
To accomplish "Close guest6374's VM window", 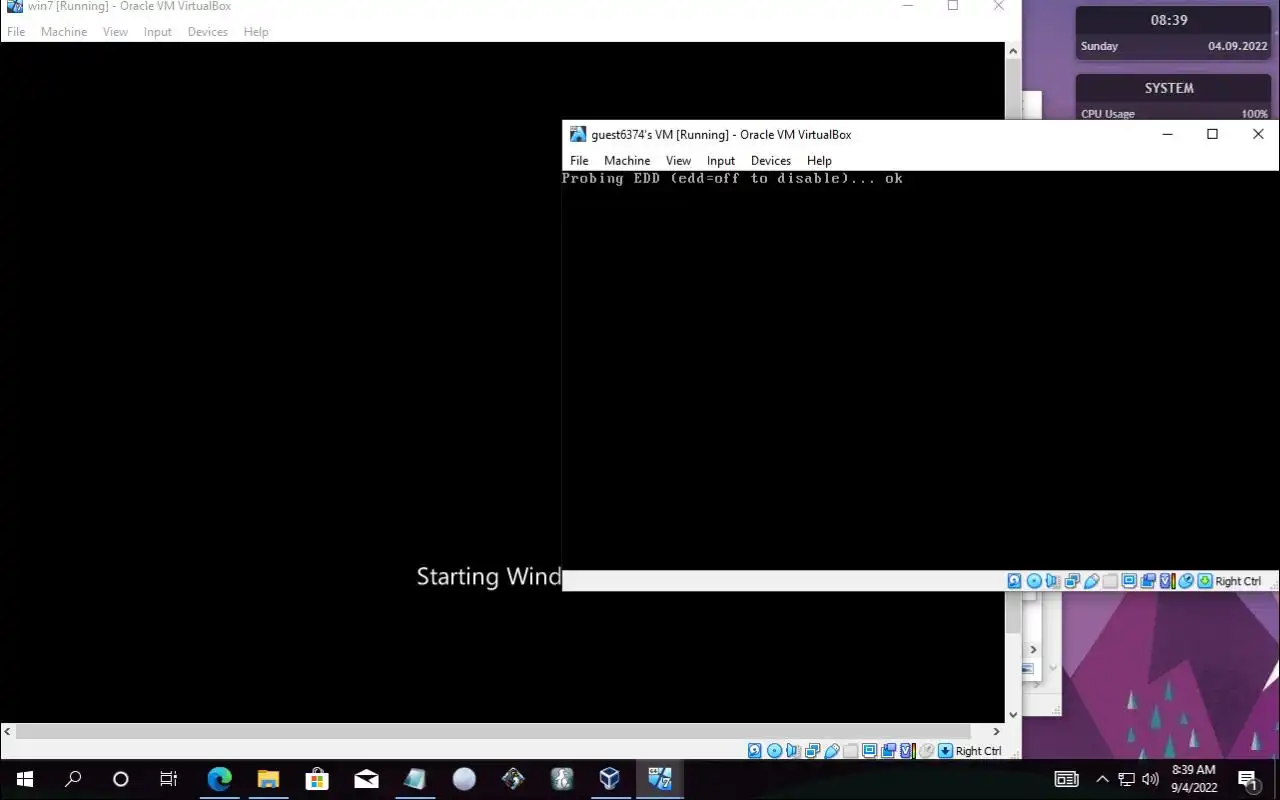I will coord(1258,134).
